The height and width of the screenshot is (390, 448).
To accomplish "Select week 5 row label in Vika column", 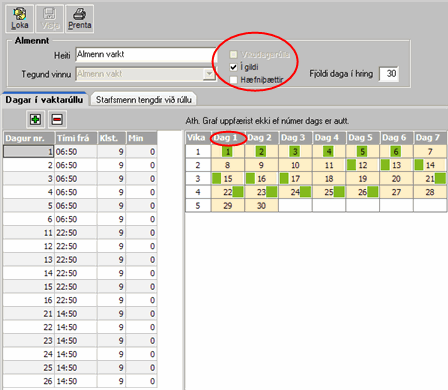I will (x=198, y=206).
